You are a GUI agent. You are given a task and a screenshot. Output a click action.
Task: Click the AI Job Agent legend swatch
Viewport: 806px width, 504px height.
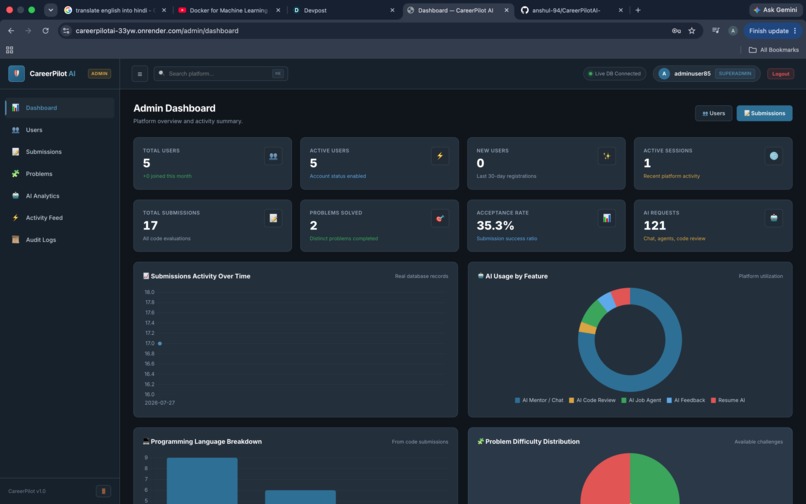[x=624, y=400]
